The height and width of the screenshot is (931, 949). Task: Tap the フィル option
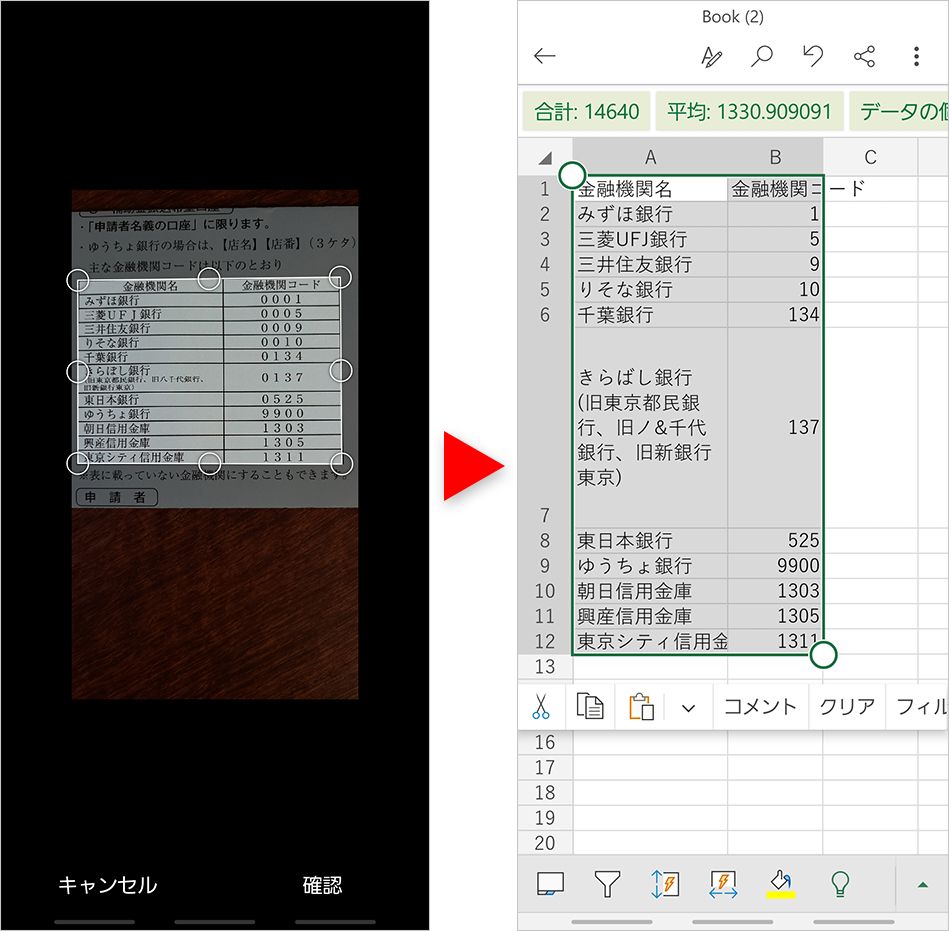(920, 706)
